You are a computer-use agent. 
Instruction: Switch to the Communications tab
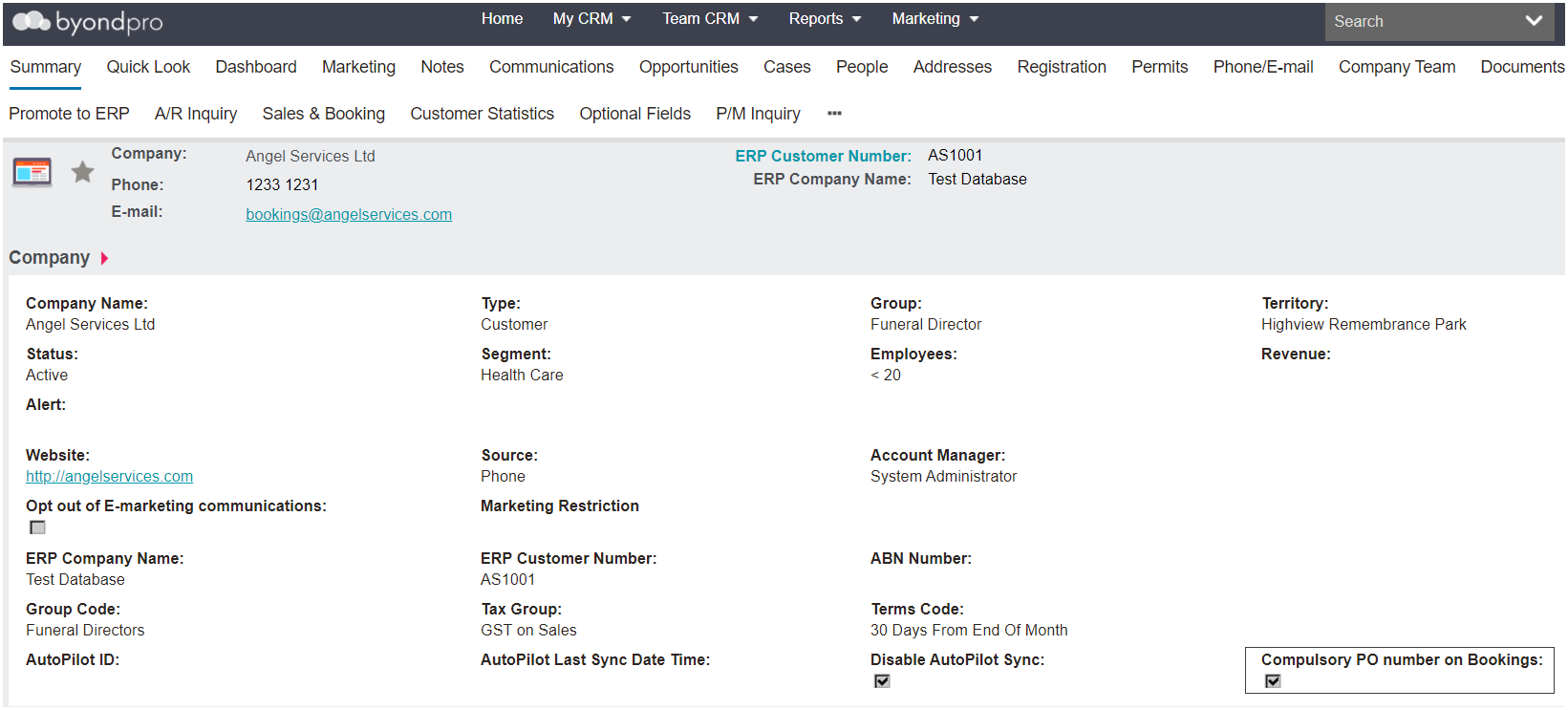point(551,67)
